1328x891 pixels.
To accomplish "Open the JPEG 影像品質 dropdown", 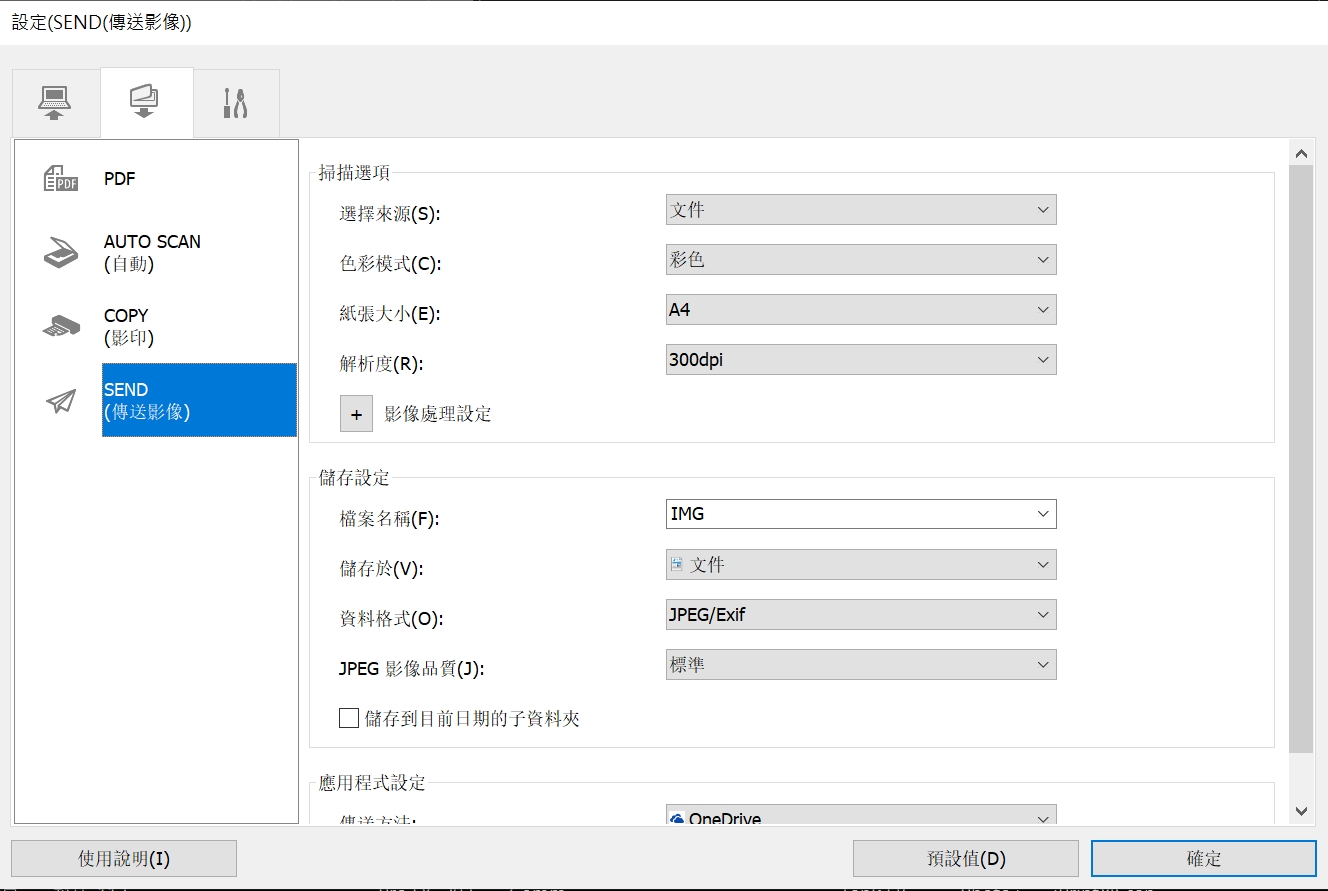I will [x=861, y=665].
